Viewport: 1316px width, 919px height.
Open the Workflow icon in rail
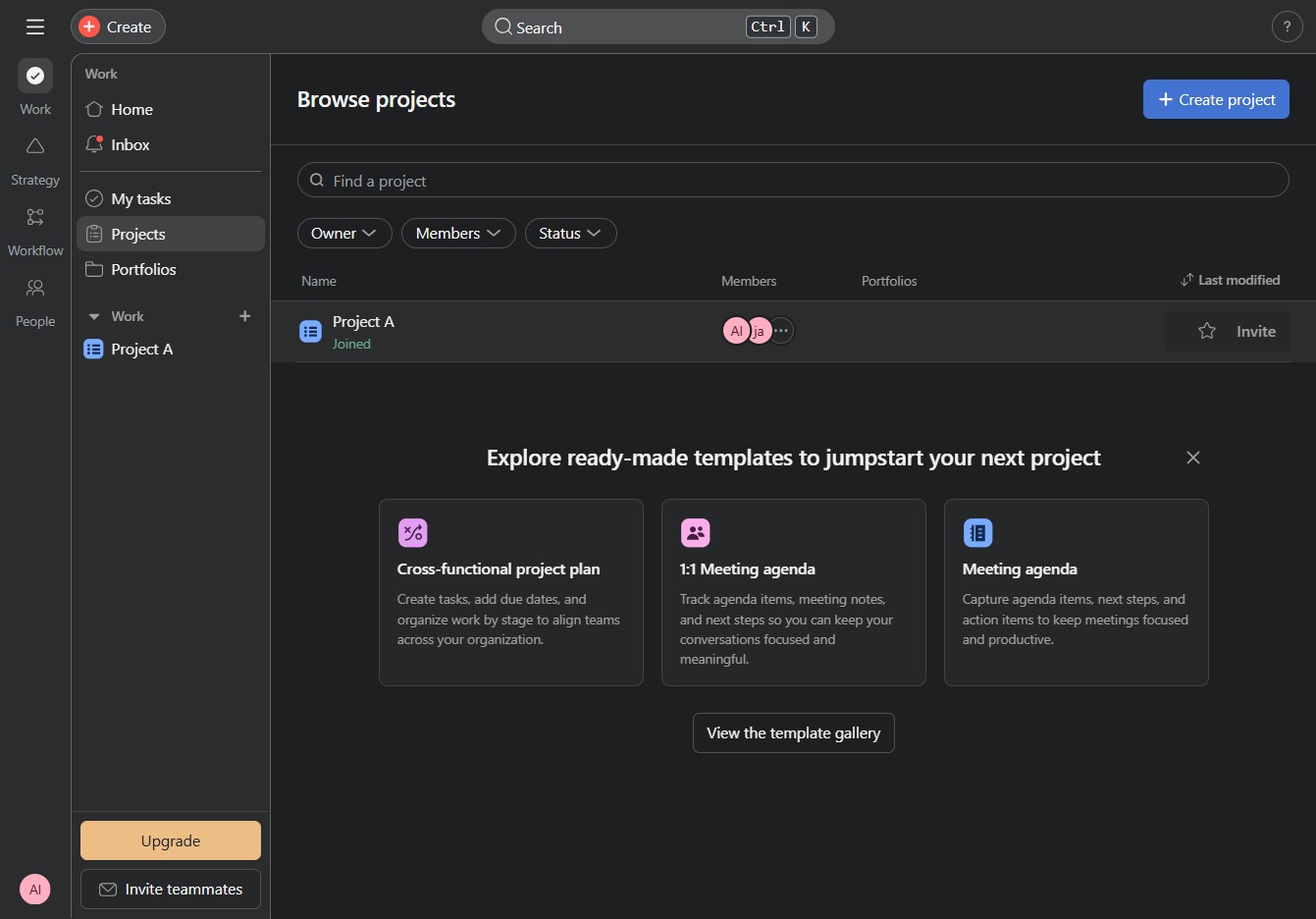coord(35,217)
